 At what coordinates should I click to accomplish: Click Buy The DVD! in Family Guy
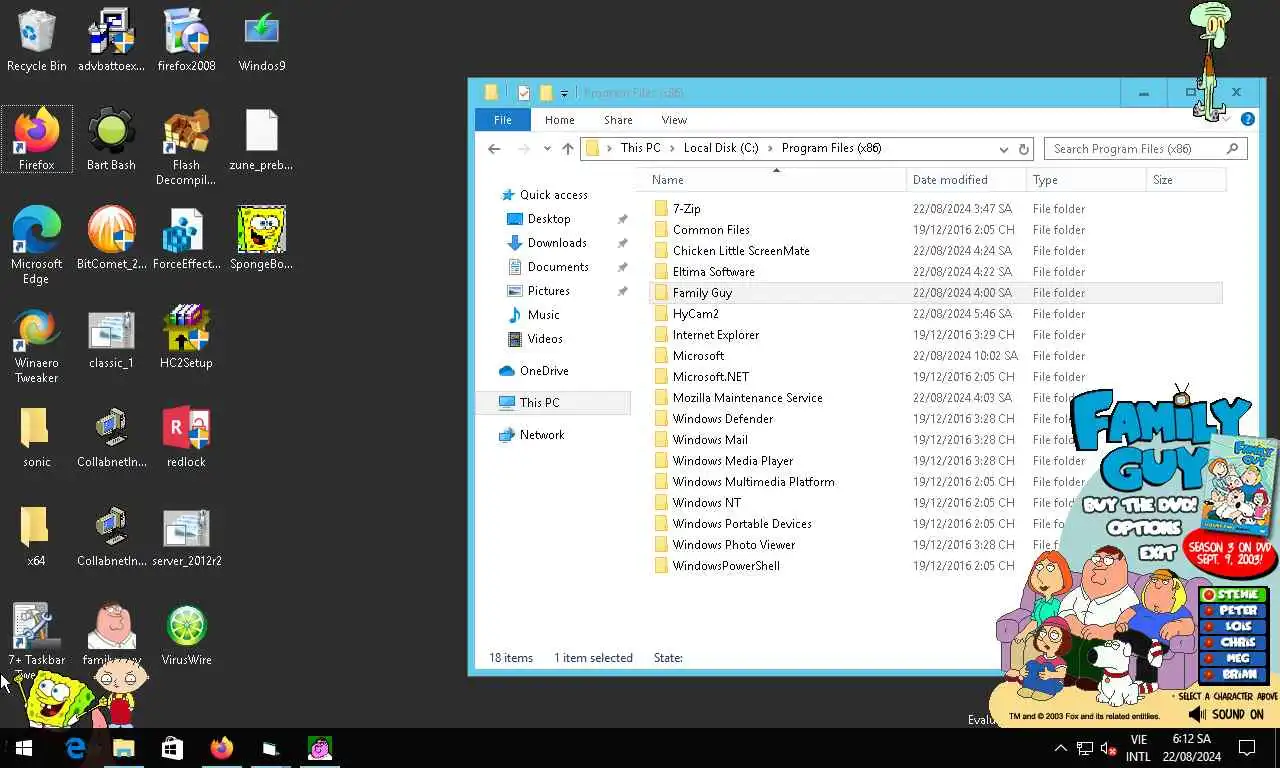pos(1139,504)
